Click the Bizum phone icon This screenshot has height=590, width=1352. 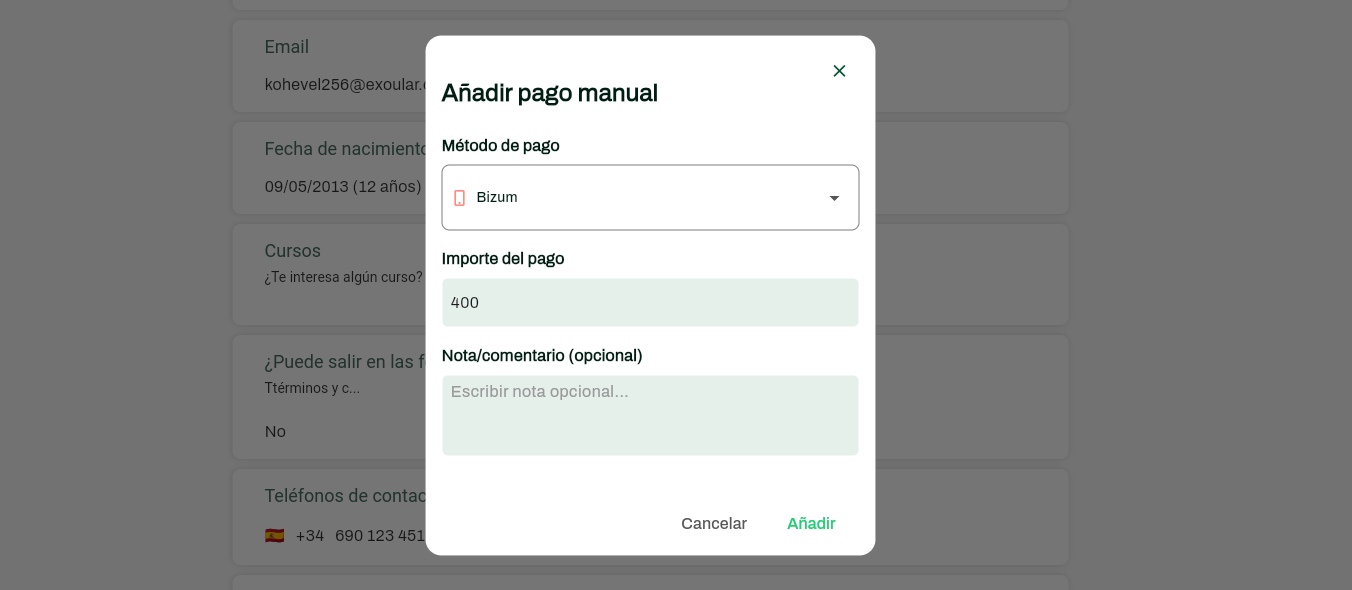click(459, 198)
